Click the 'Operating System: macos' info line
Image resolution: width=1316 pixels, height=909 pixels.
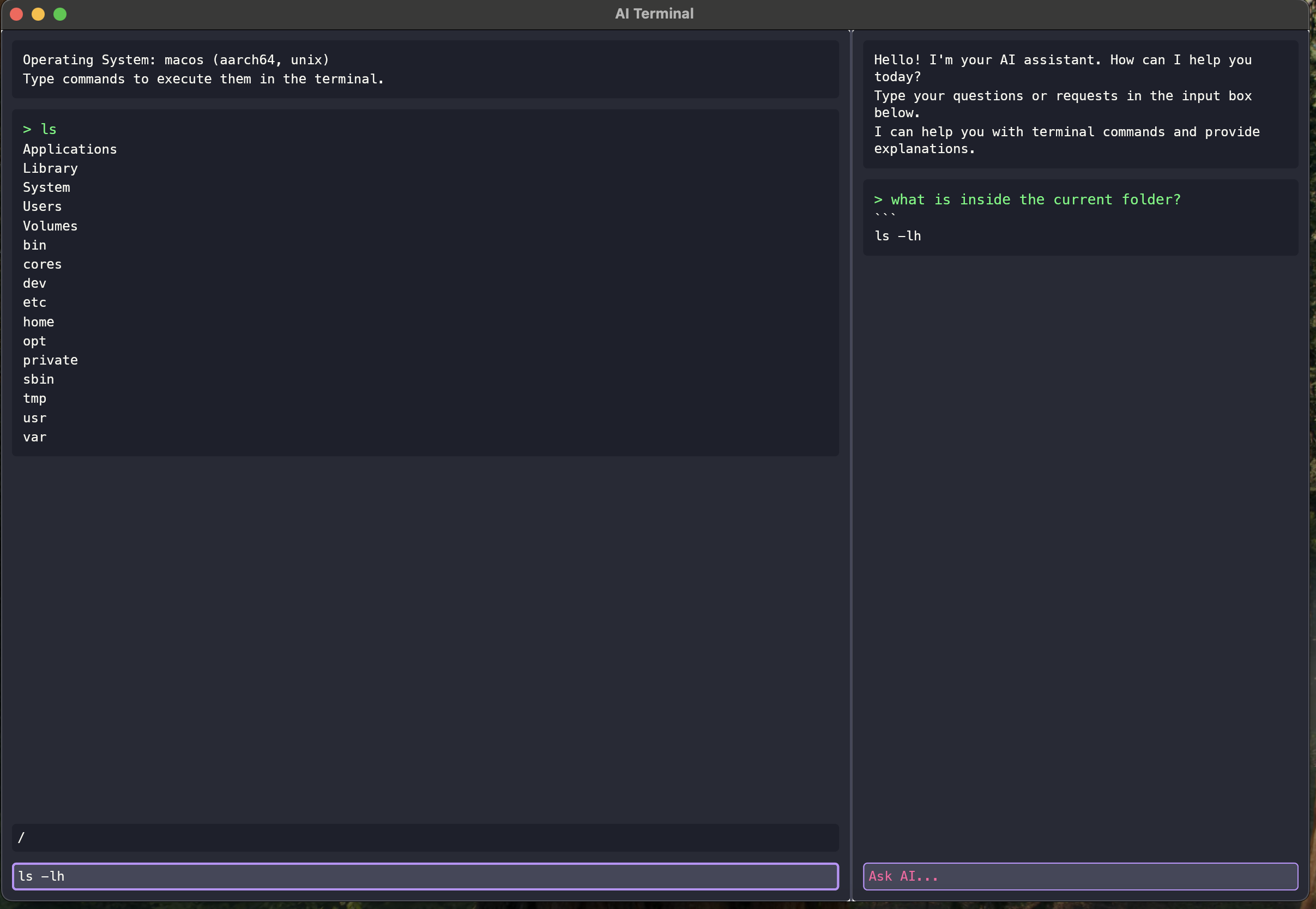coord(176,60)
